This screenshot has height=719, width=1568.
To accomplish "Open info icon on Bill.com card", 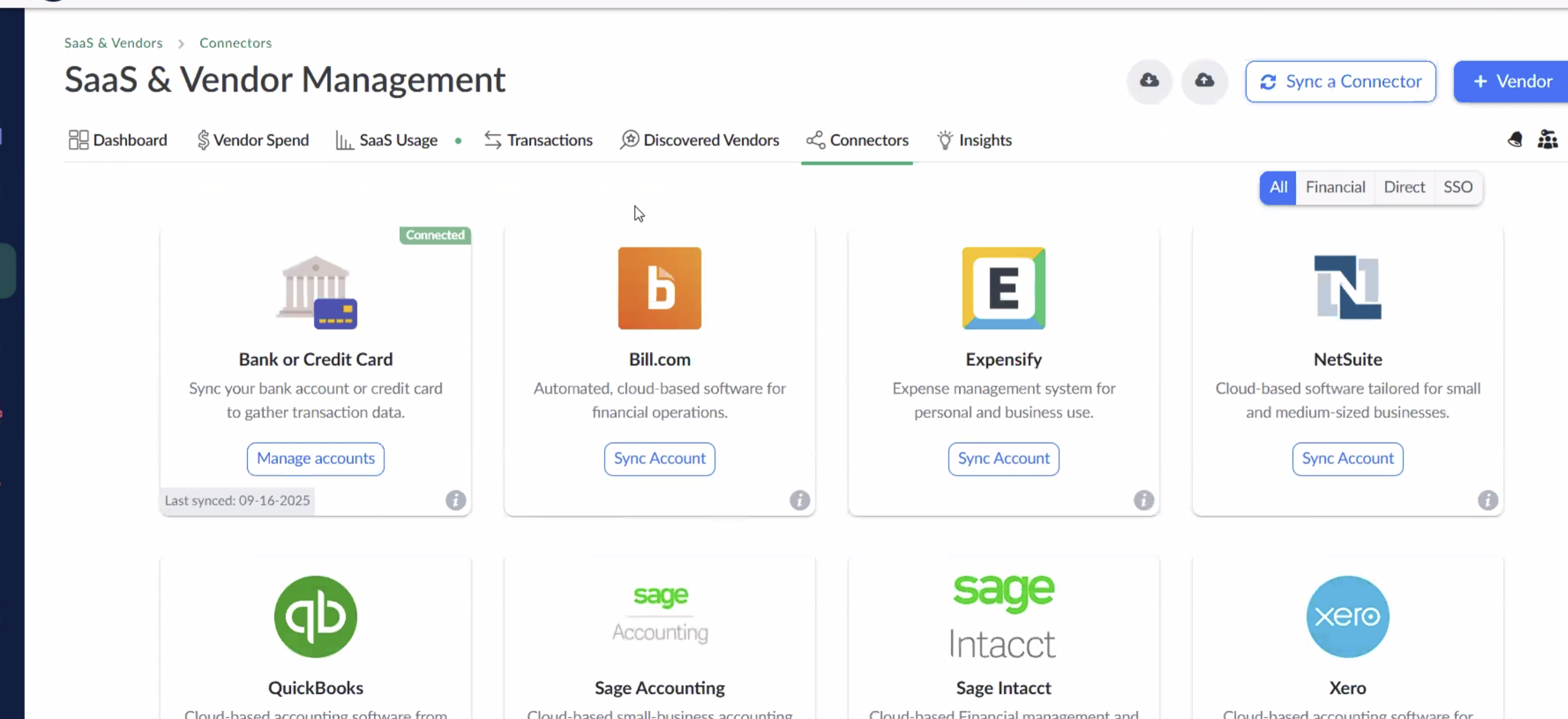I will [x=799, y=500].
